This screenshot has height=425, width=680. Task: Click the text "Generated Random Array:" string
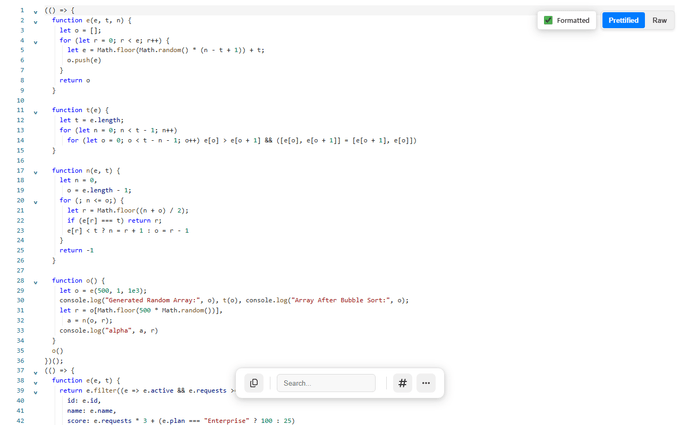[153, 300]
